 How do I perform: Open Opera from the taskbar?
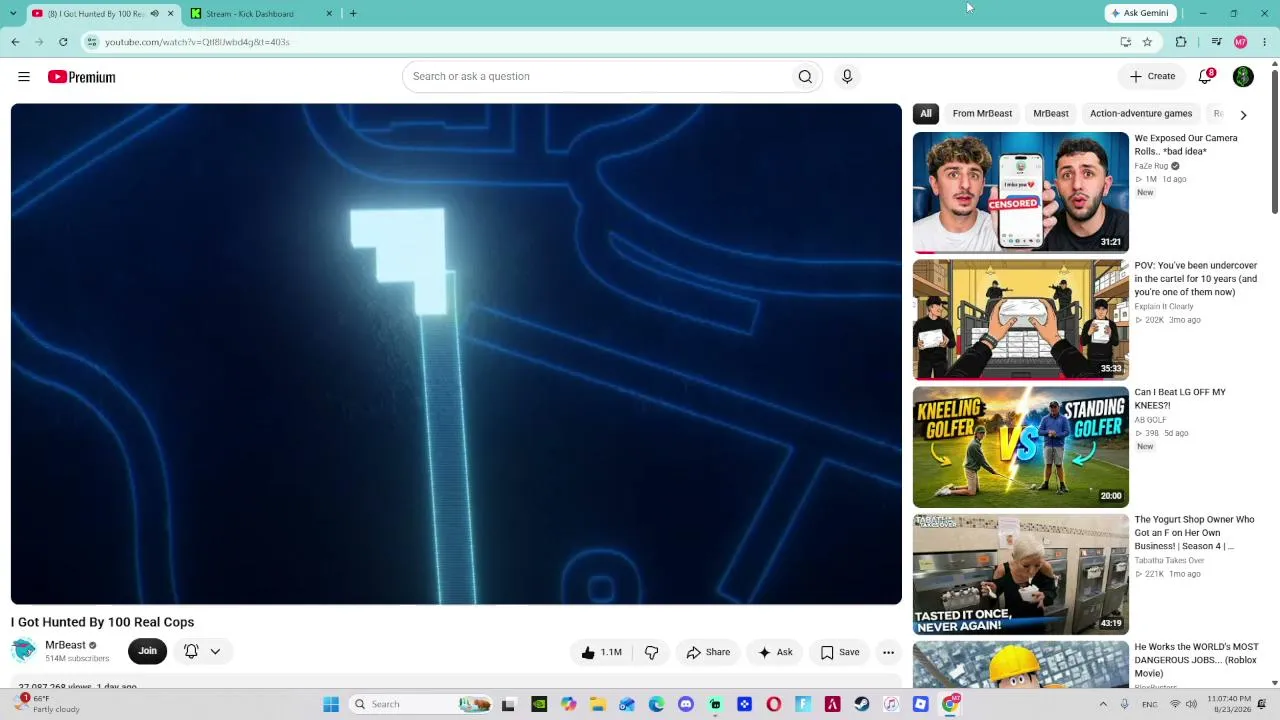tap(774, 704)
